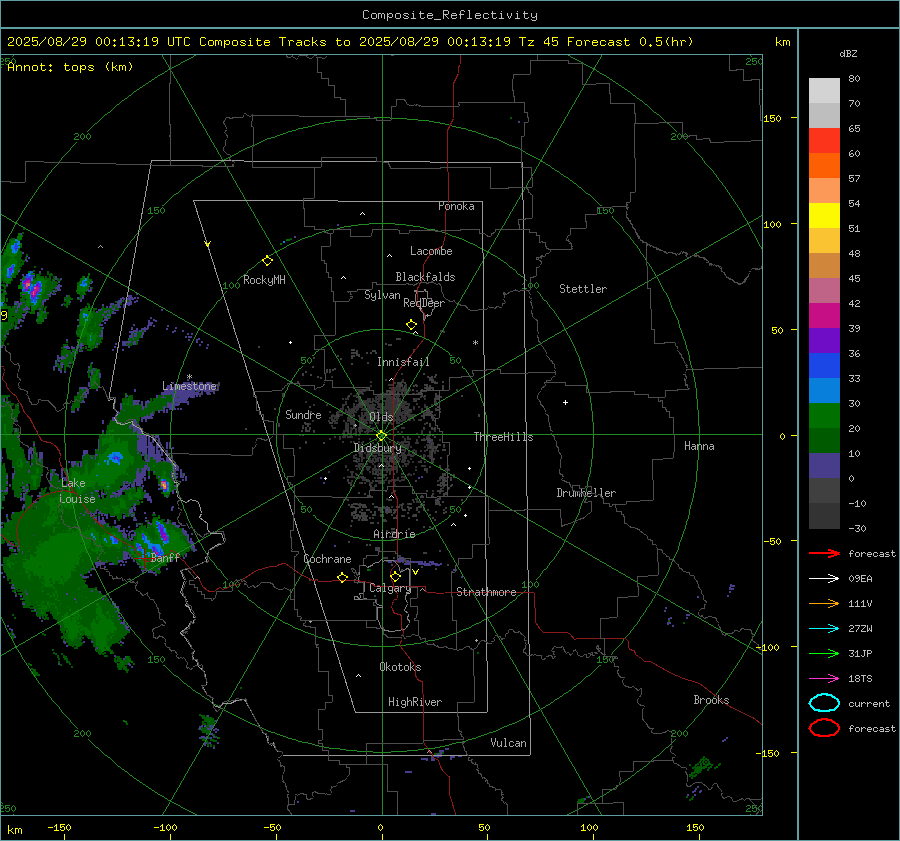Image resolution: width=900 pixels, height=841 pixels.
Task: Click the Composite_Reflectivity title
Action: [450, 15]
